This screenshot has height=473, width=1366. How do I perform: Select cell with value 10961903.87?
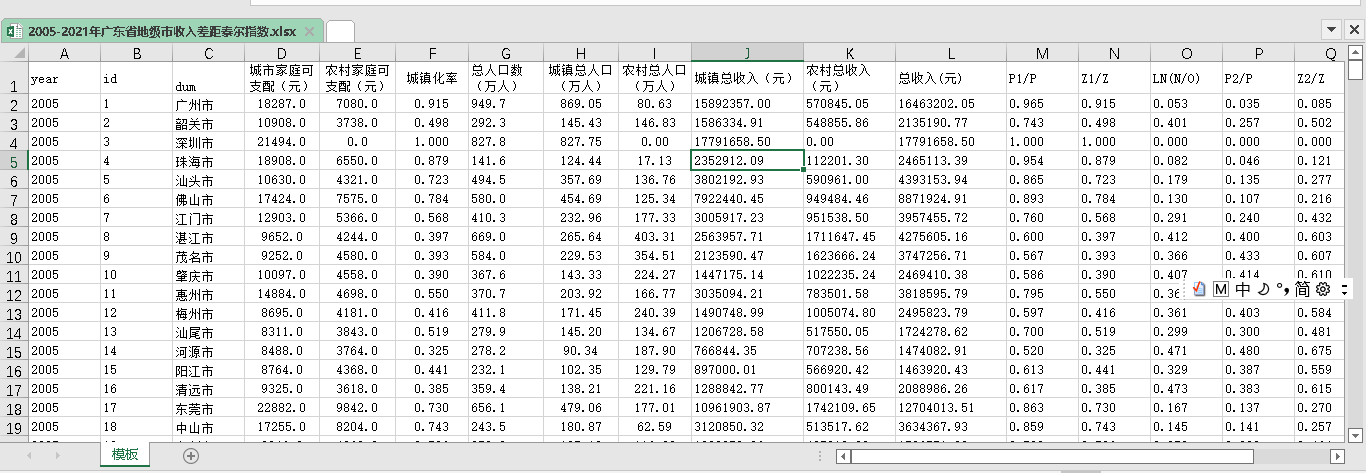(747, 408)
